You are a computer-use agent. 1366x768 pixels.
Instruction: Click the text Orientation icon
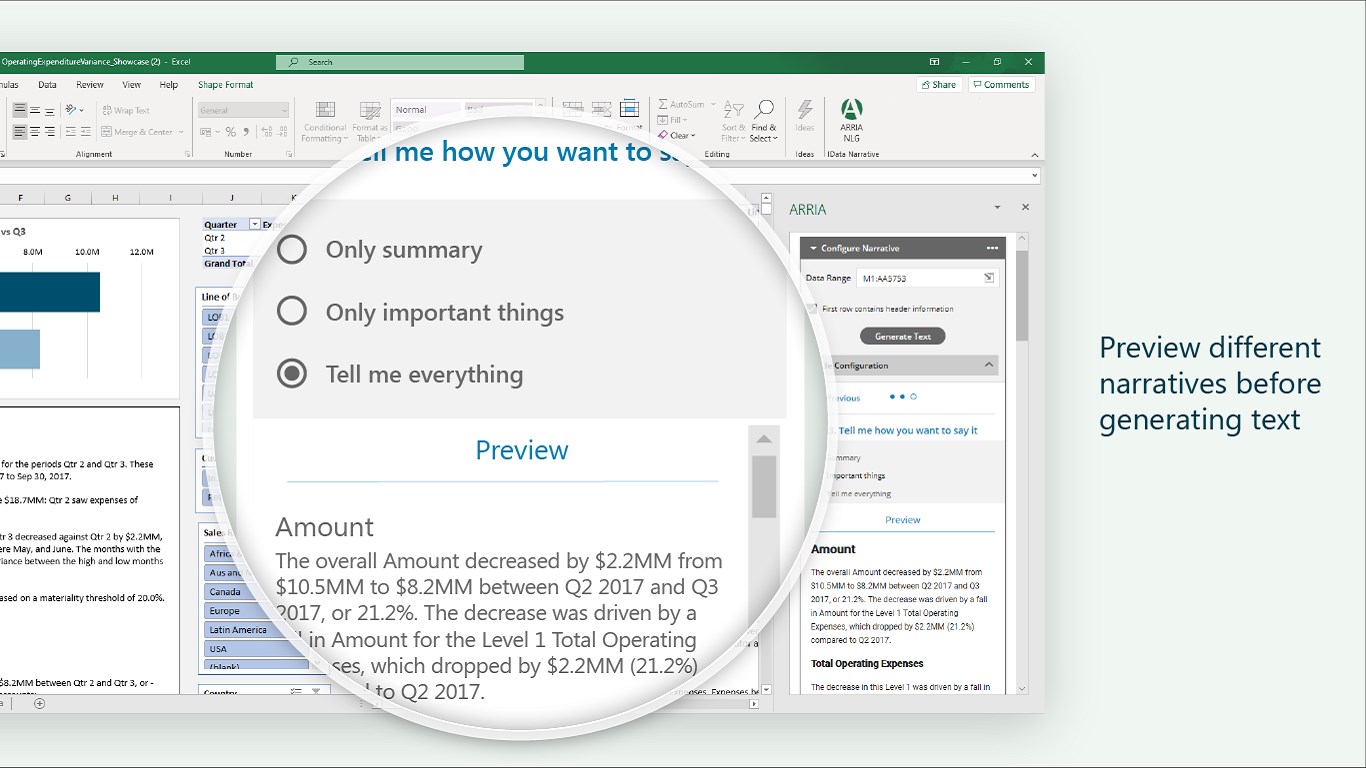coord(71,110)
